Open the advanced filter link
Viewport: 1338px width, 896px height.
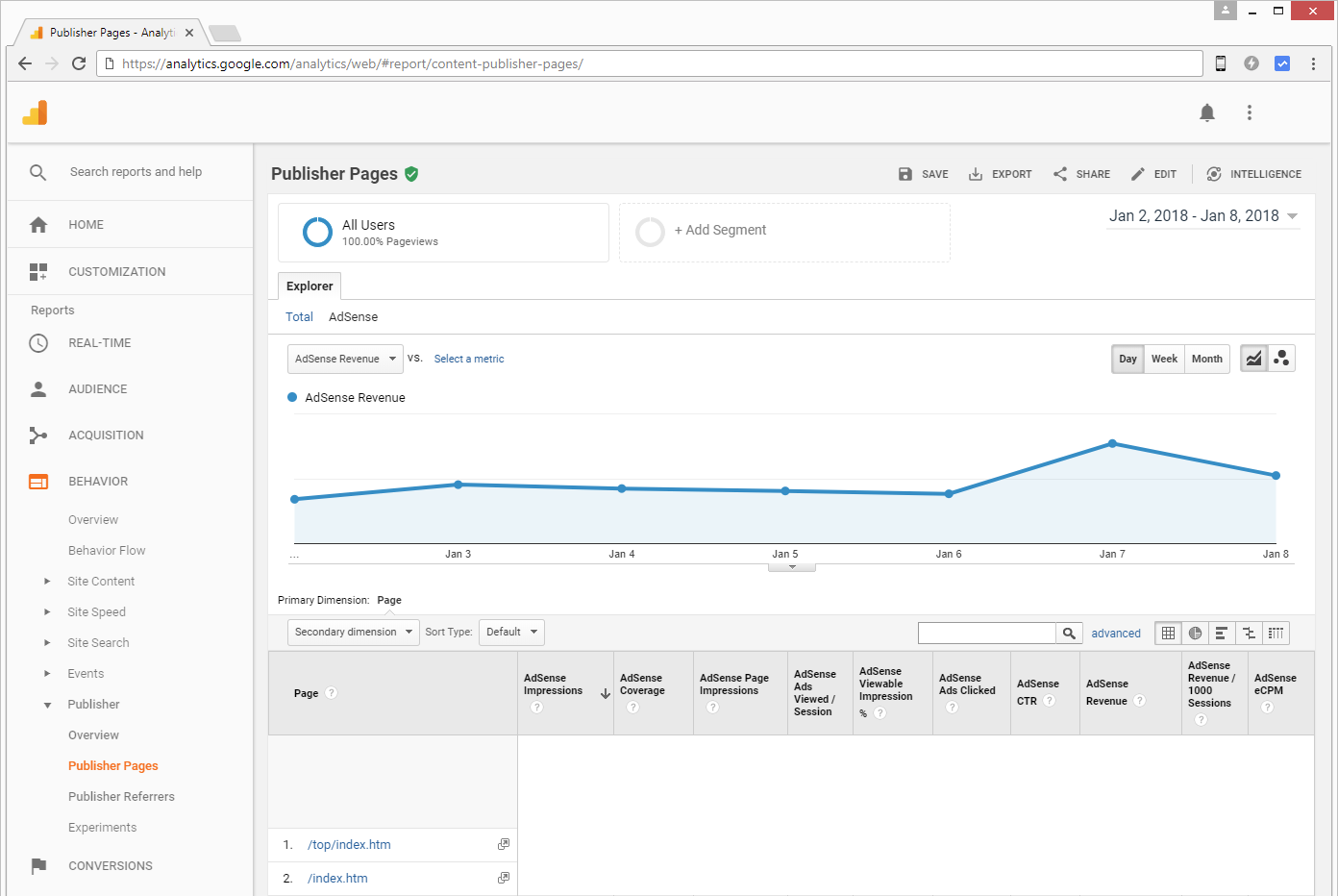pyautogui.click(x=1116, y=634)
